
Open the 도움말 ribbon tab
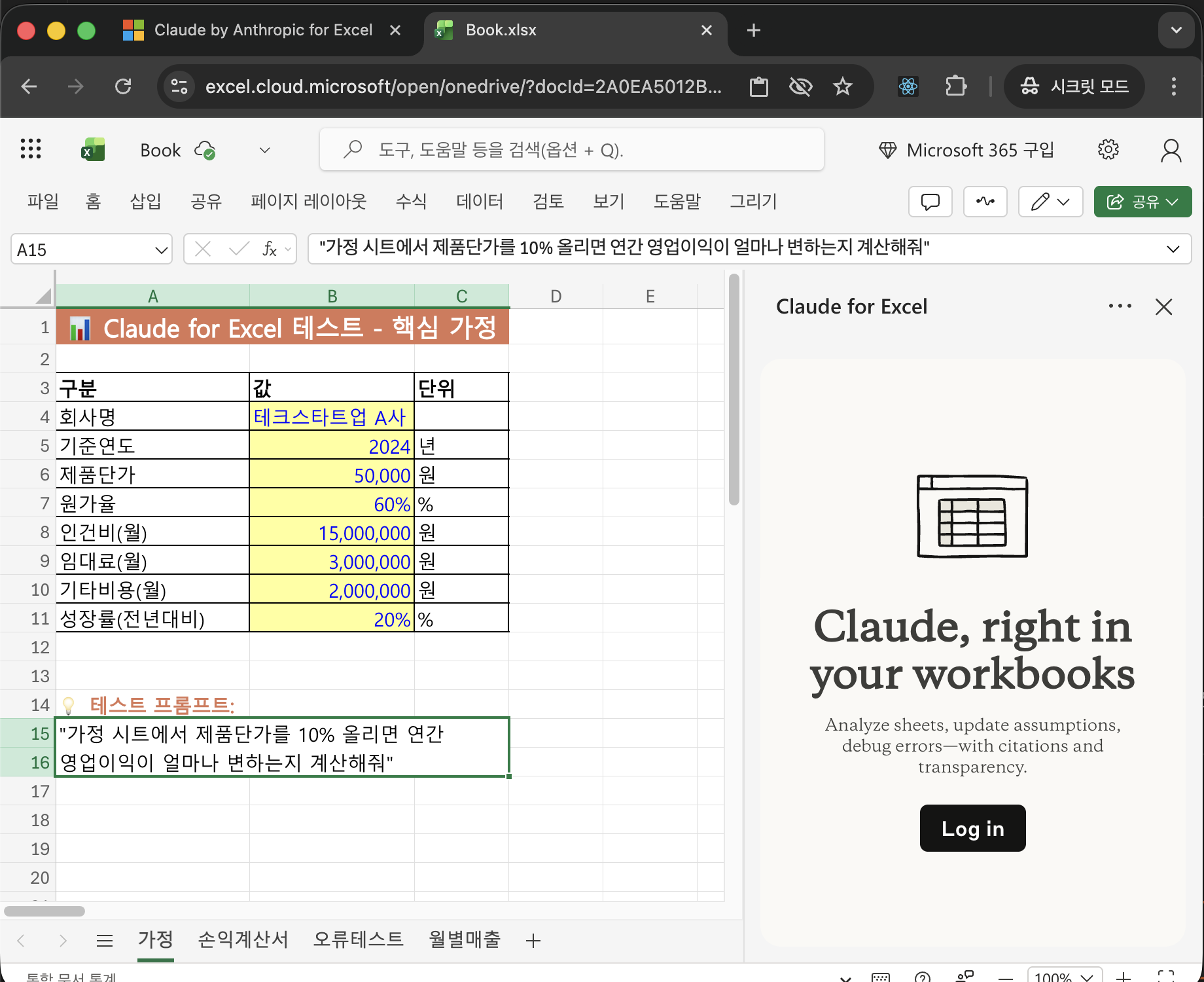677,201
